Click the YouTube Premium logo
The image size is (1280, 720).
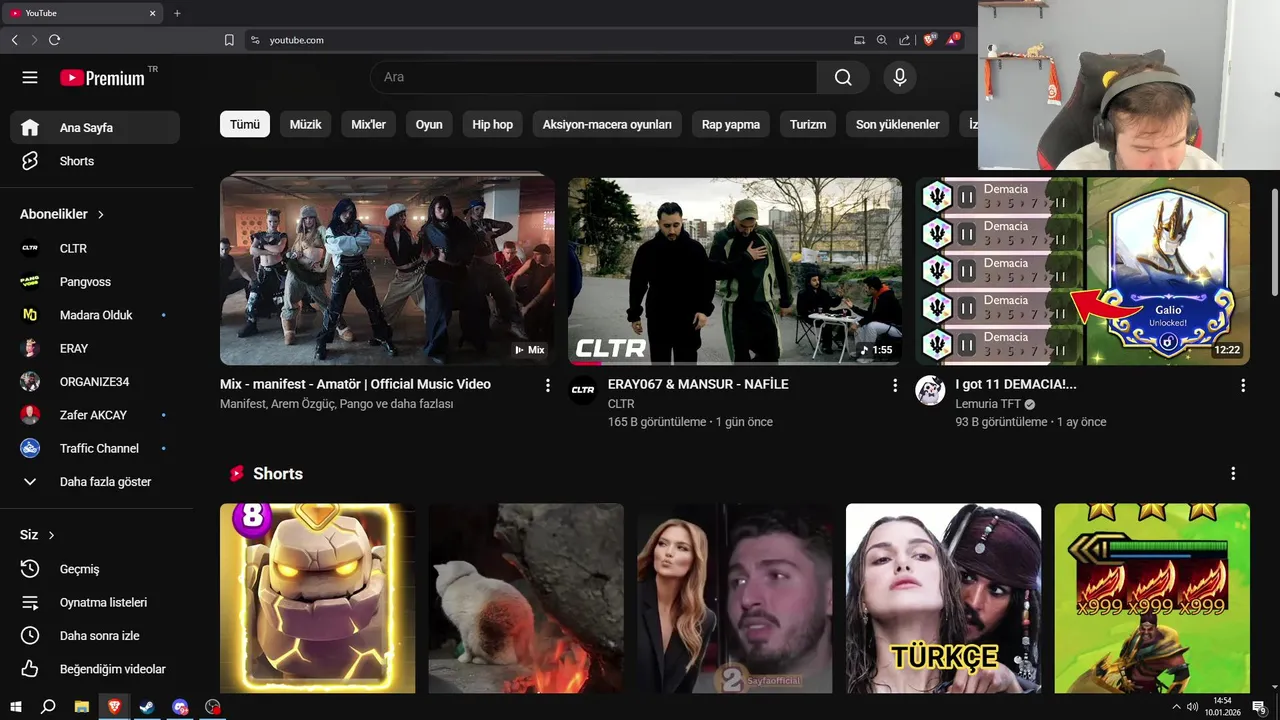(103, 78)
